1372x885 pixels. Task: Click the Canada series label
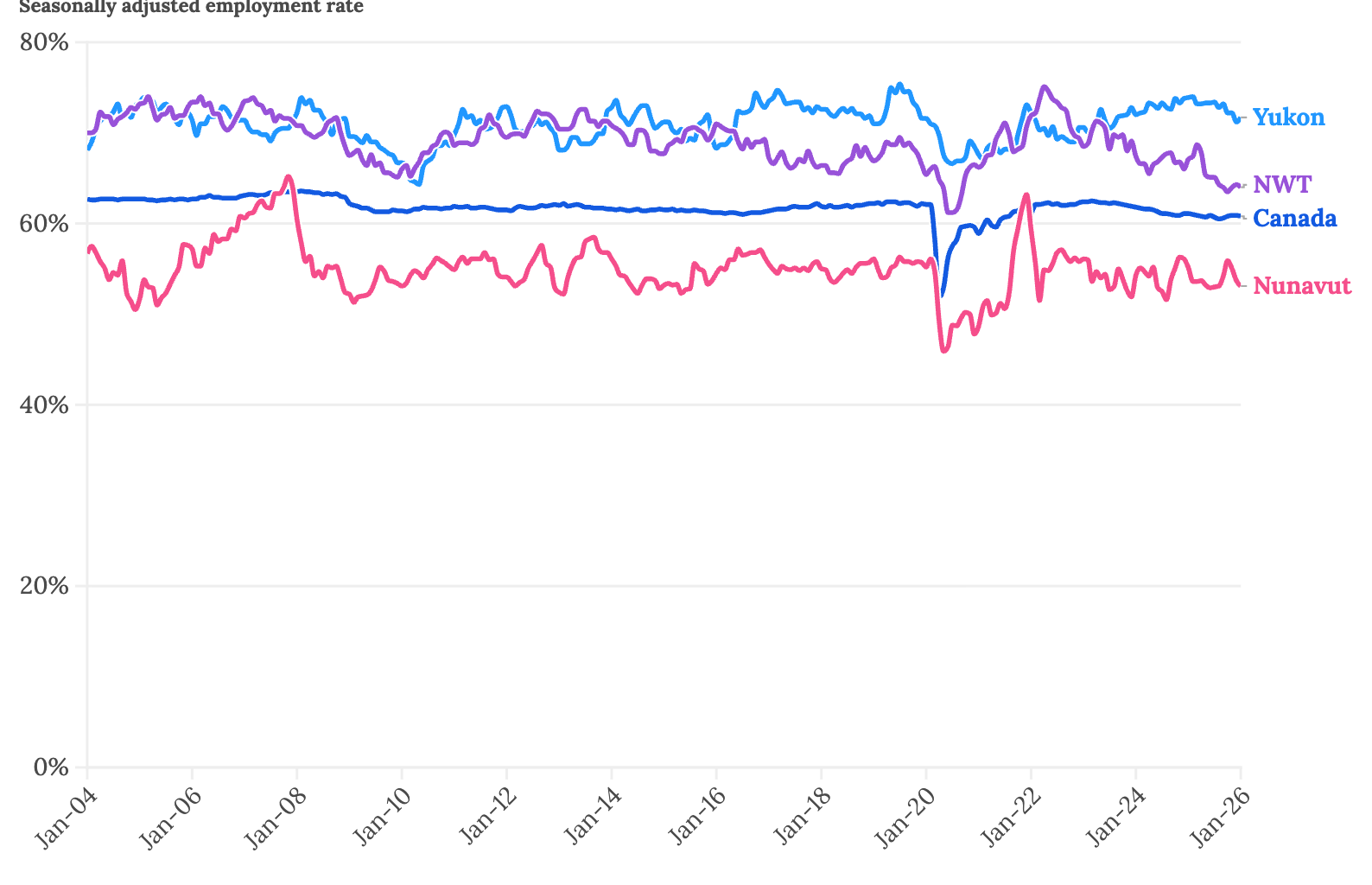1294,219
